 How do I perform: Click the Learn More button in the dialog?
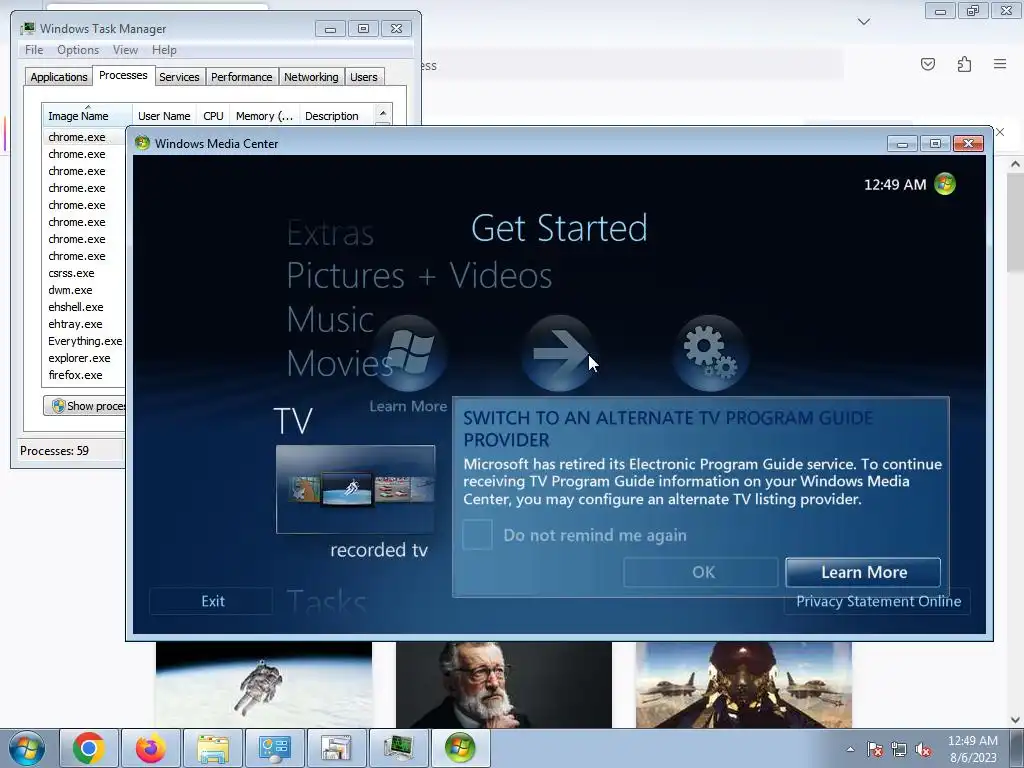(863, 572)
